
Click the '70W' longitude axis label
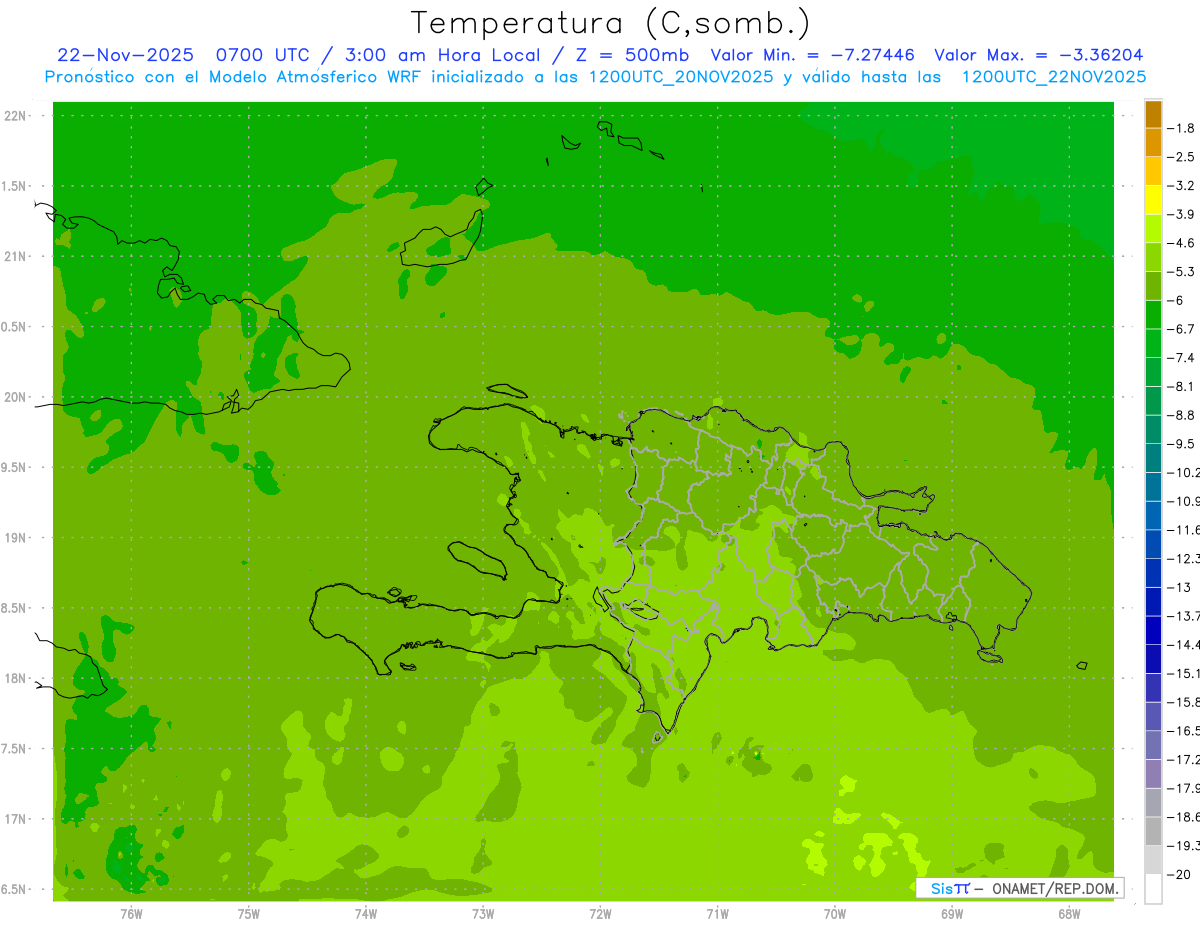tap(835, 914)
